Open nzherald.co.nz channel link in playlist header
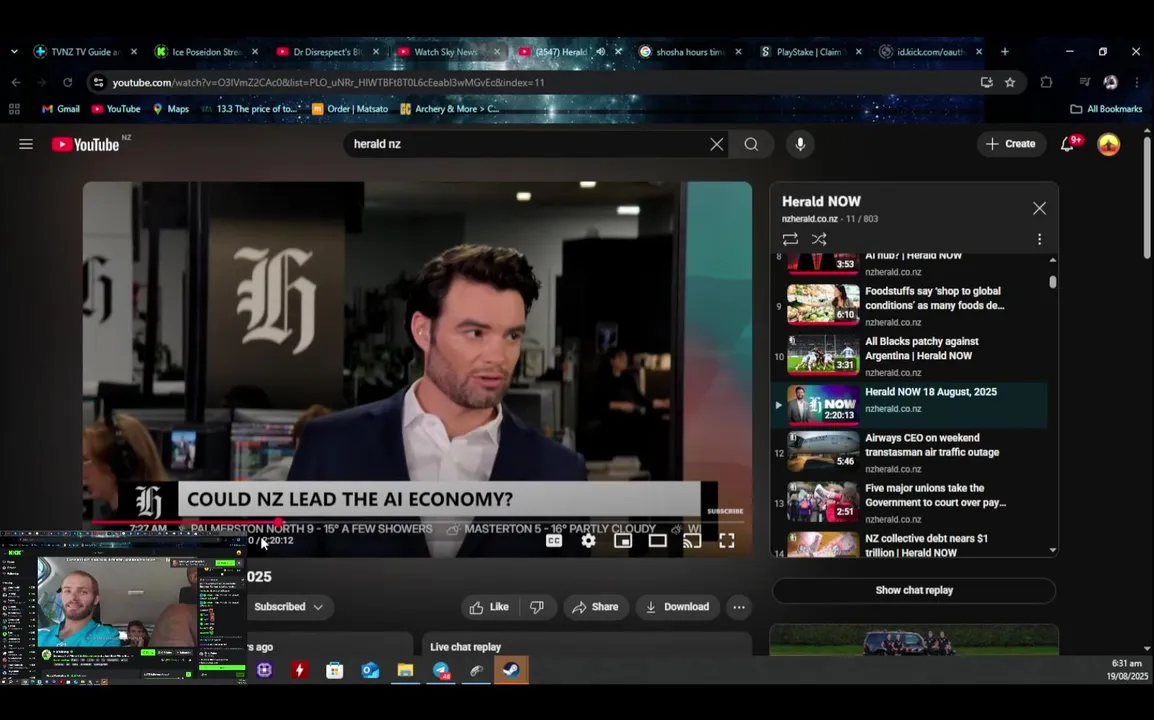This screenshot has height=720, width=1154. 810,219
